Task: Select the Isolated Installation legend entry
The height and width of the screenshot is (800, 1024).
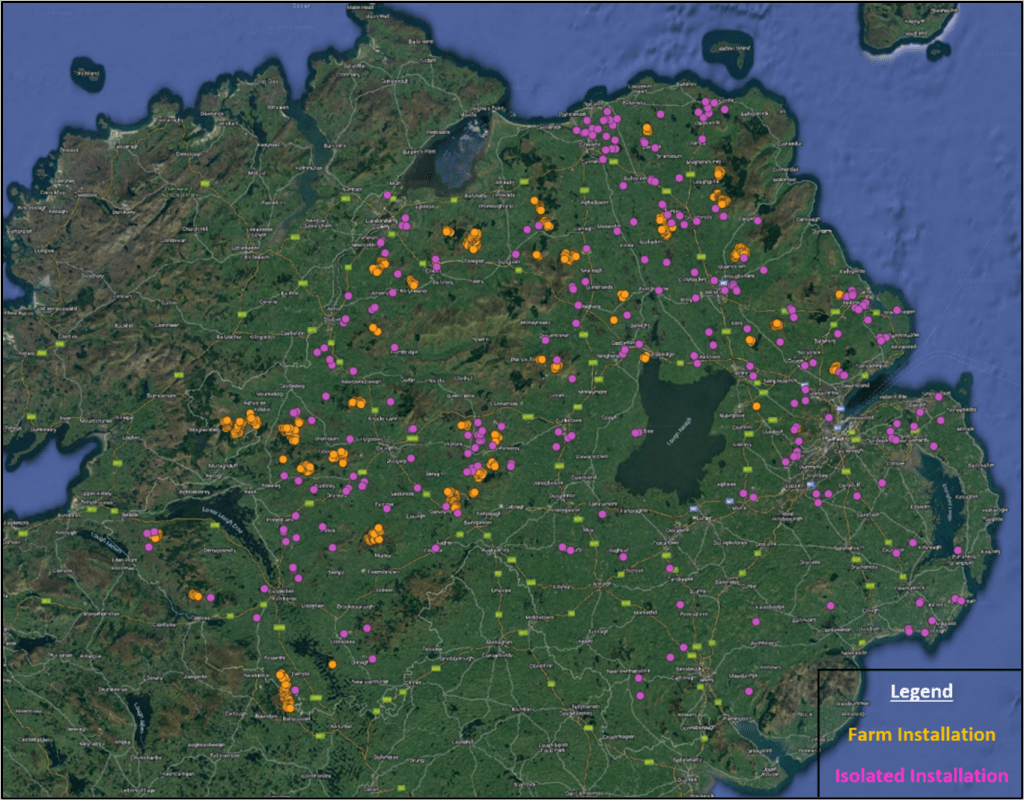Action: click(921, 775)
